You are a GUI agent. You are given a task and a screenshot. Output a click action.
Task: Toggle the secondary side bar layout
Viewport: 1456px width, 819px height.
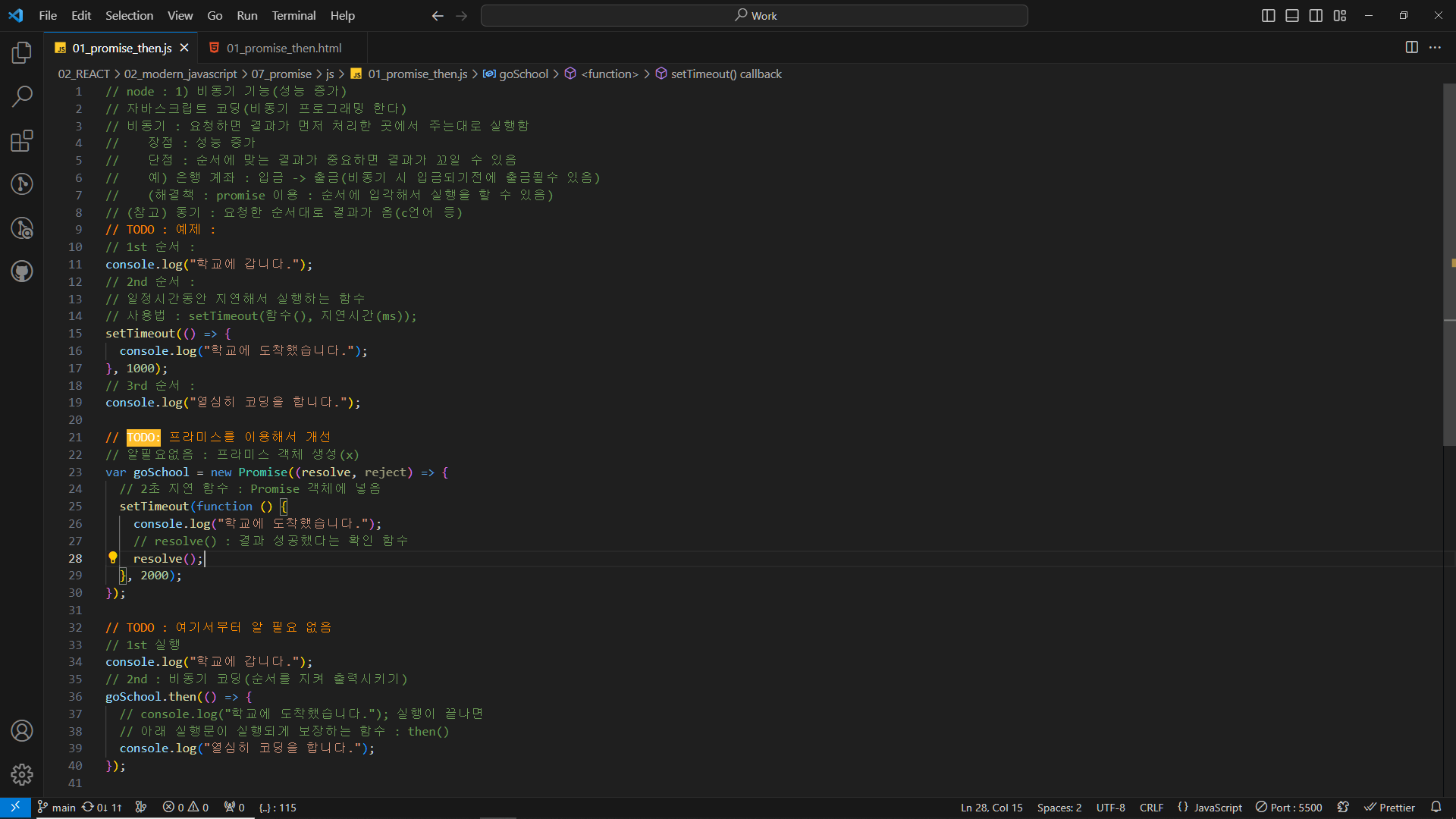pyautogui.click(x=1316, y=15)
